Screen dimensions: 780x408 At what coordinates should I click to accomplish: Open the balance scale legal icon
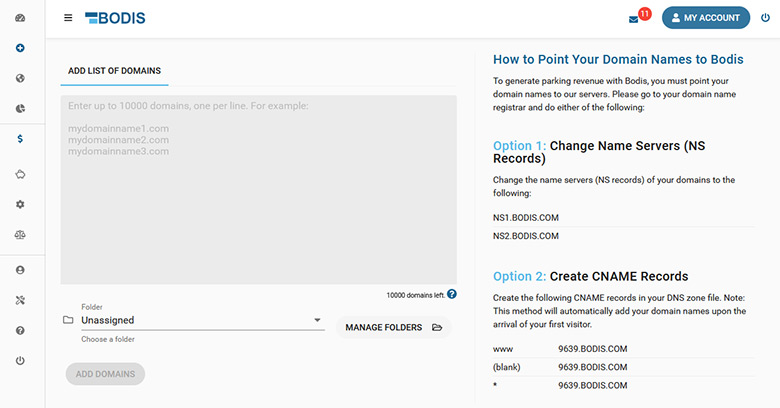pyautogui.click(x=20, y=235)
